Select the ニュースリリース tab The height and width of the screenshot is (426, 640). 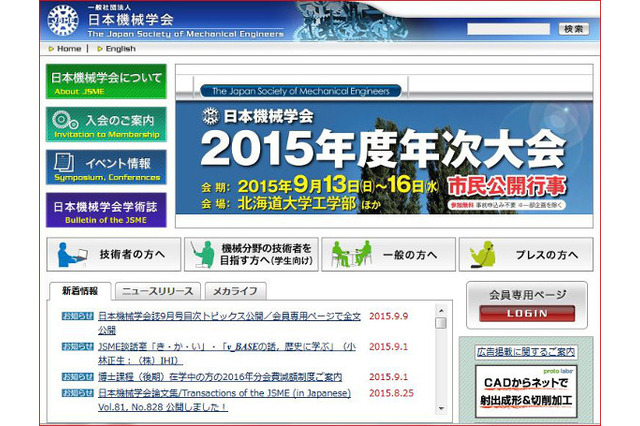tap(158, 291)
